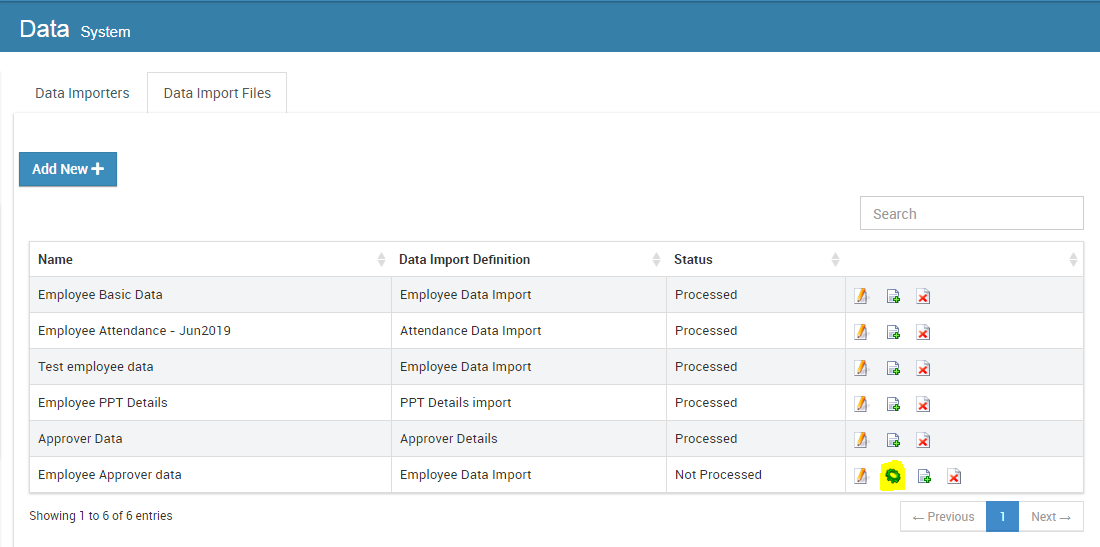The width and height of the screenshot is (1100, 547).
Task: Select page 1 in pagination
Action: pyautogui.click(x=1002, y=517)
